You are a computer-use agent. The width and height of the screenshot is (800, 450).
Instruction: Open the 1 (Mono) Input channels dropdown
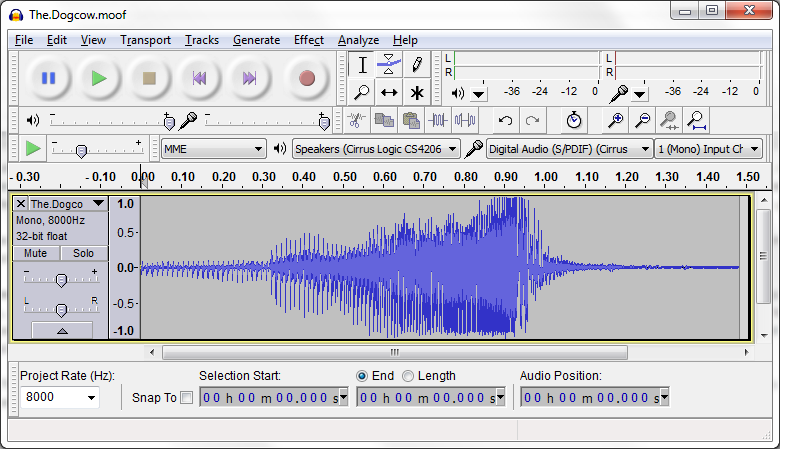click(708, 149)
